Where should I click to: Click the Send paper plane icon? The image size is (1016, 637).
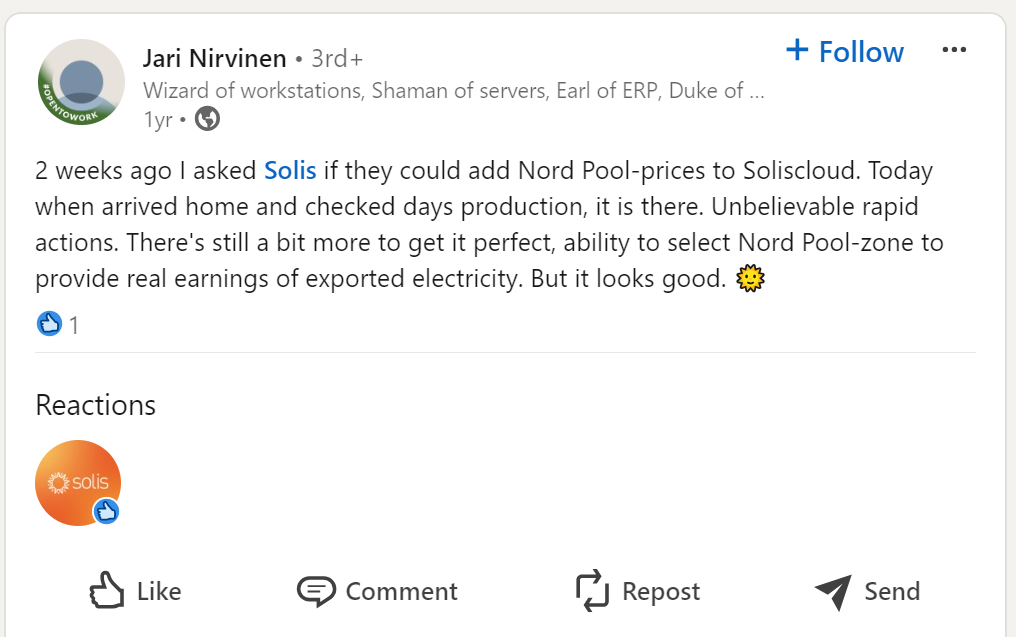[x=833, y=592]
